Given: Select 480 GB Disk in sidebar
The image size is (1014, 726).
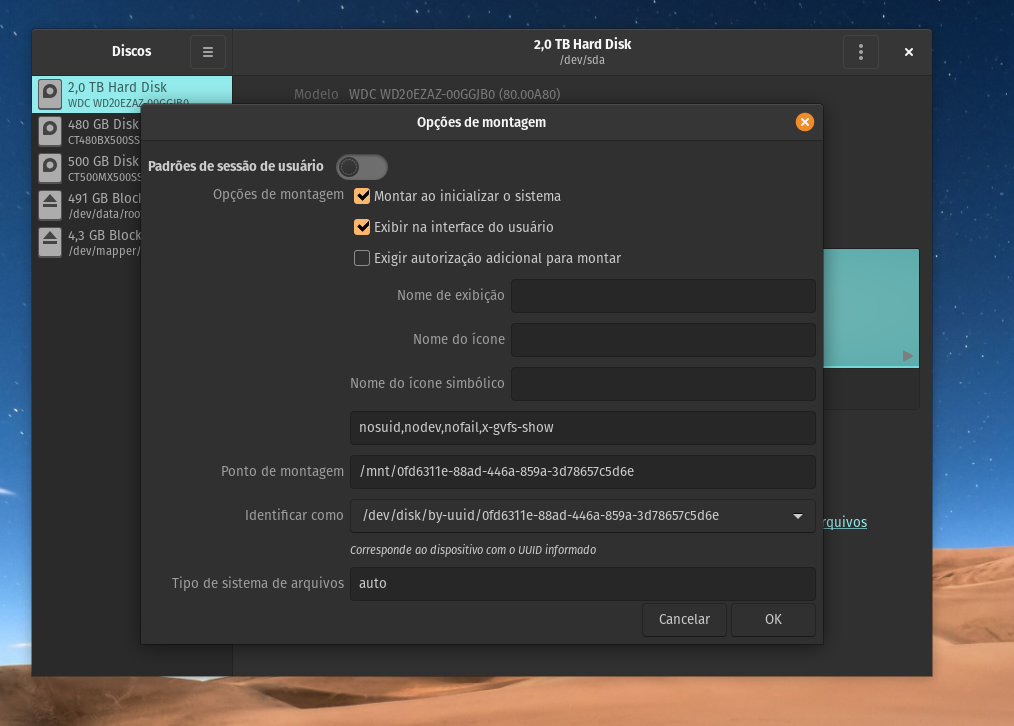Looking at the screenshot, I should 87,131.
